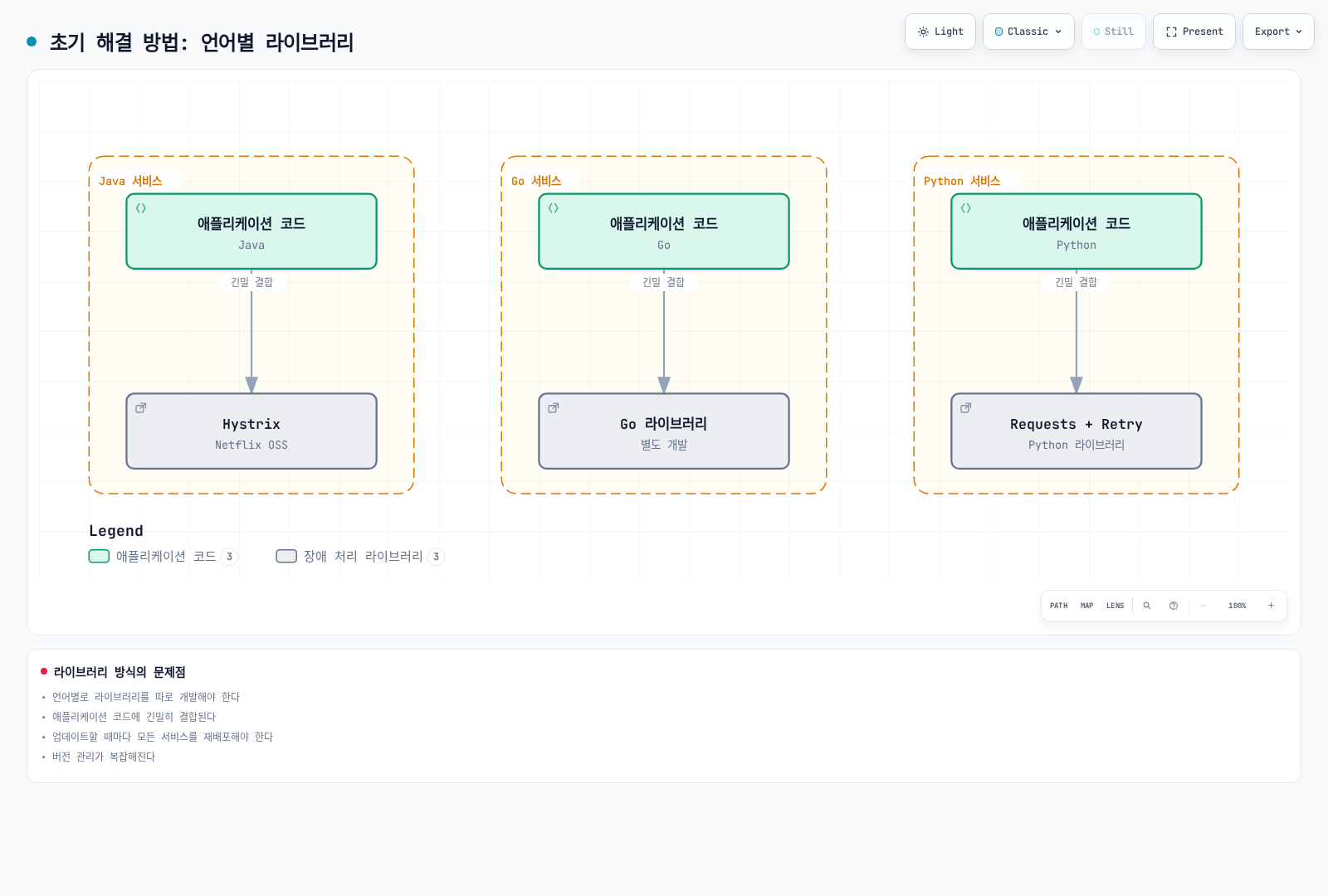Select the LENS mode tab
Viewport: 1328px width, 896px height.
[x=1115, y=606]
